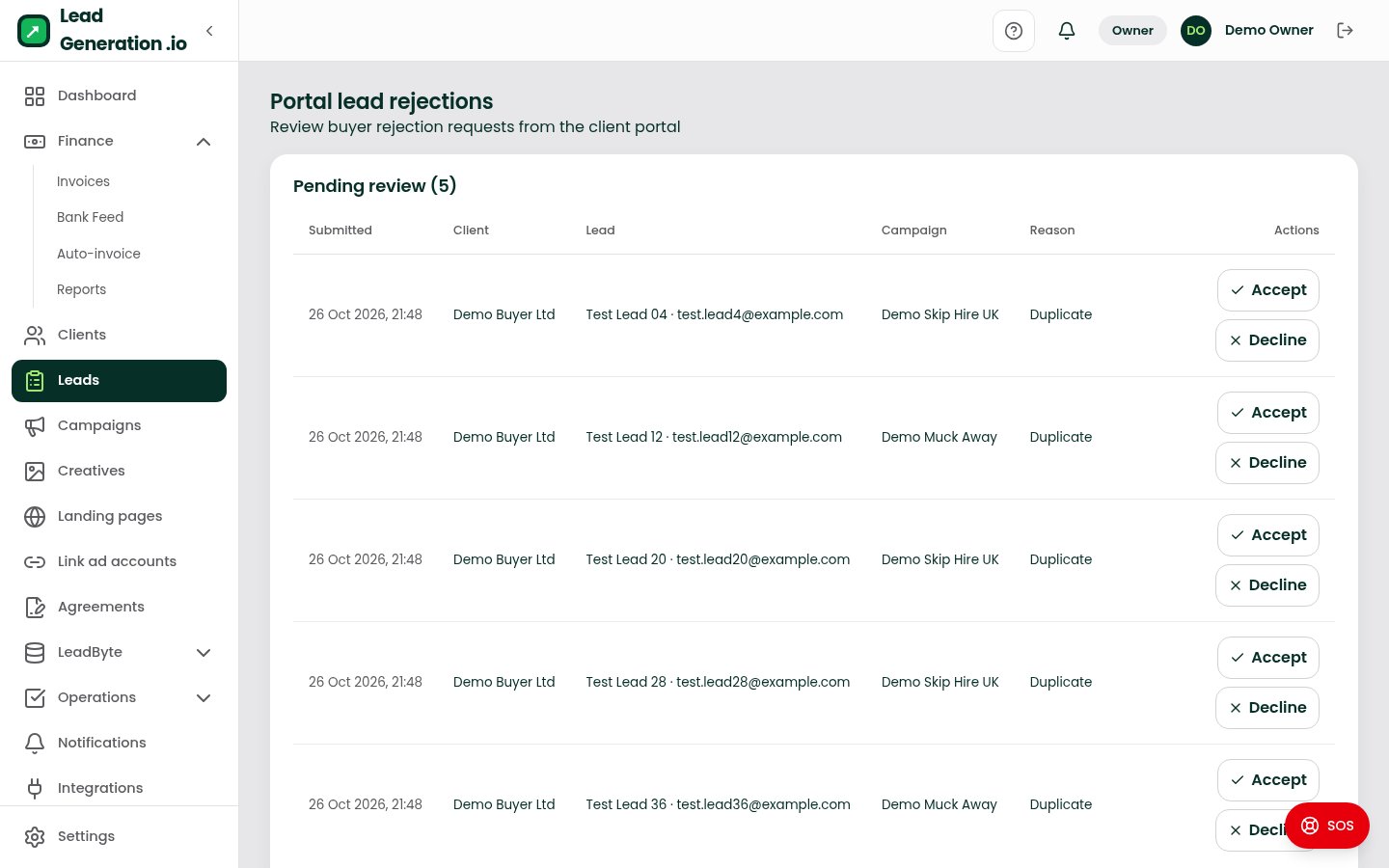Click the Link ad accounts chain icon

(x=35, y=561)
